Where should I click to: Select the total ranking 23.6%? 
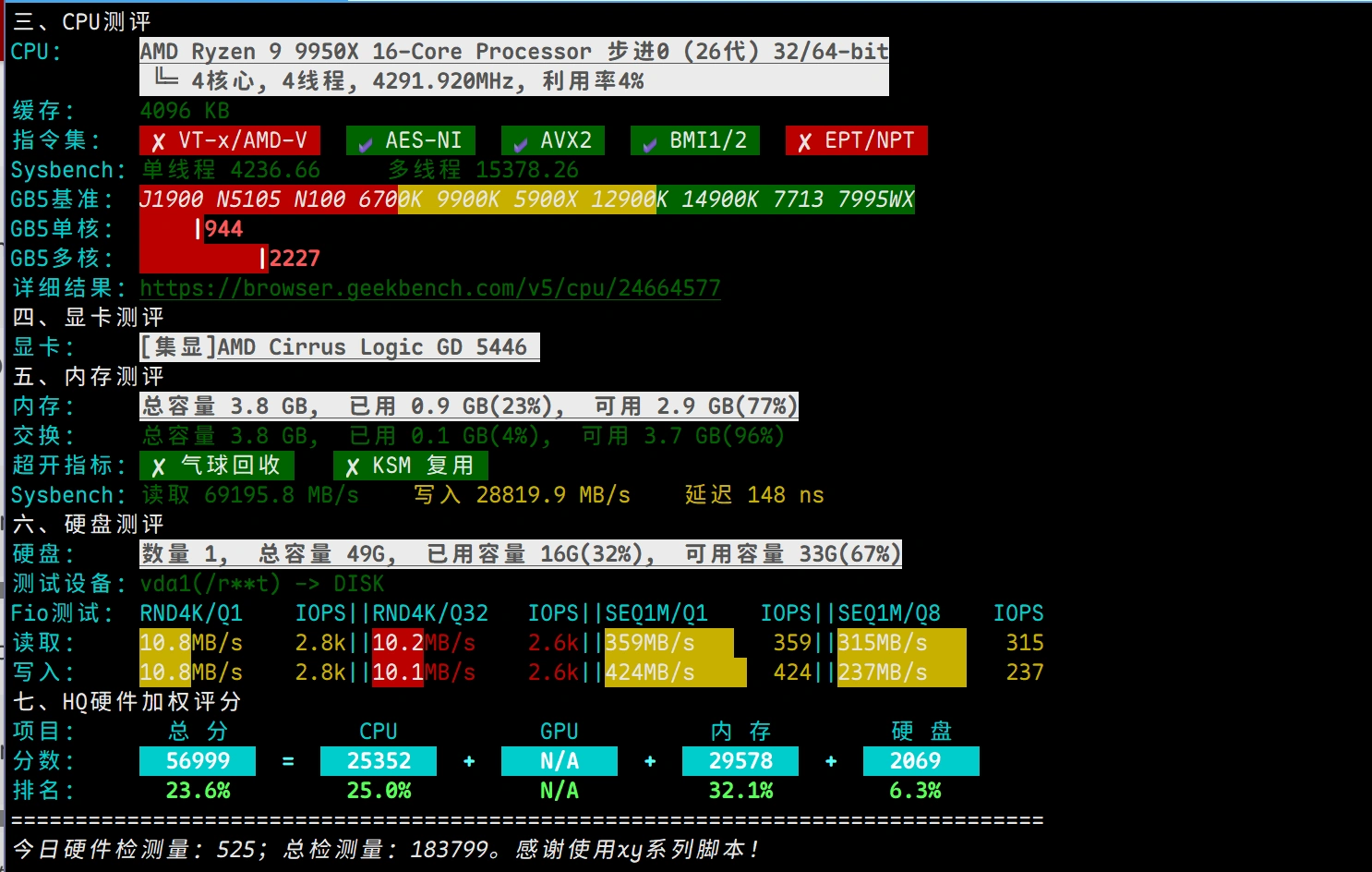(x=198, y=791)
